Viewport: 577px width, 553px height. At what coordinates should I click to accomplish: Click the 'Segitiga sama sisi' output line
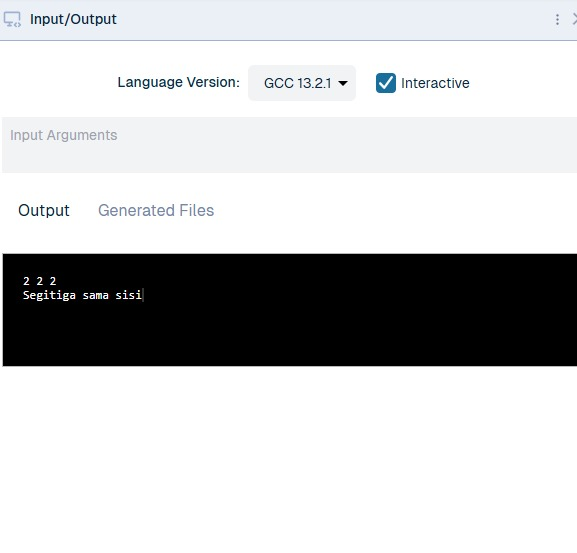(x=82, y=295)
